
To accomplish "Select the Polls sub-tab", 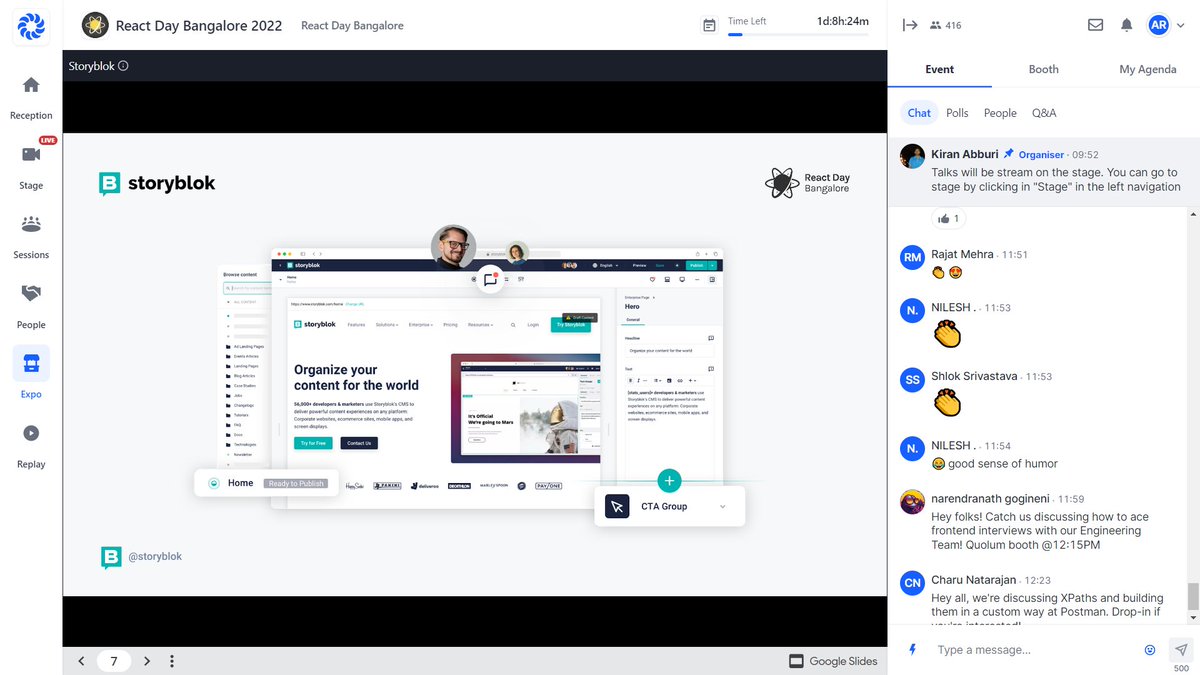I will pos(957,113).
